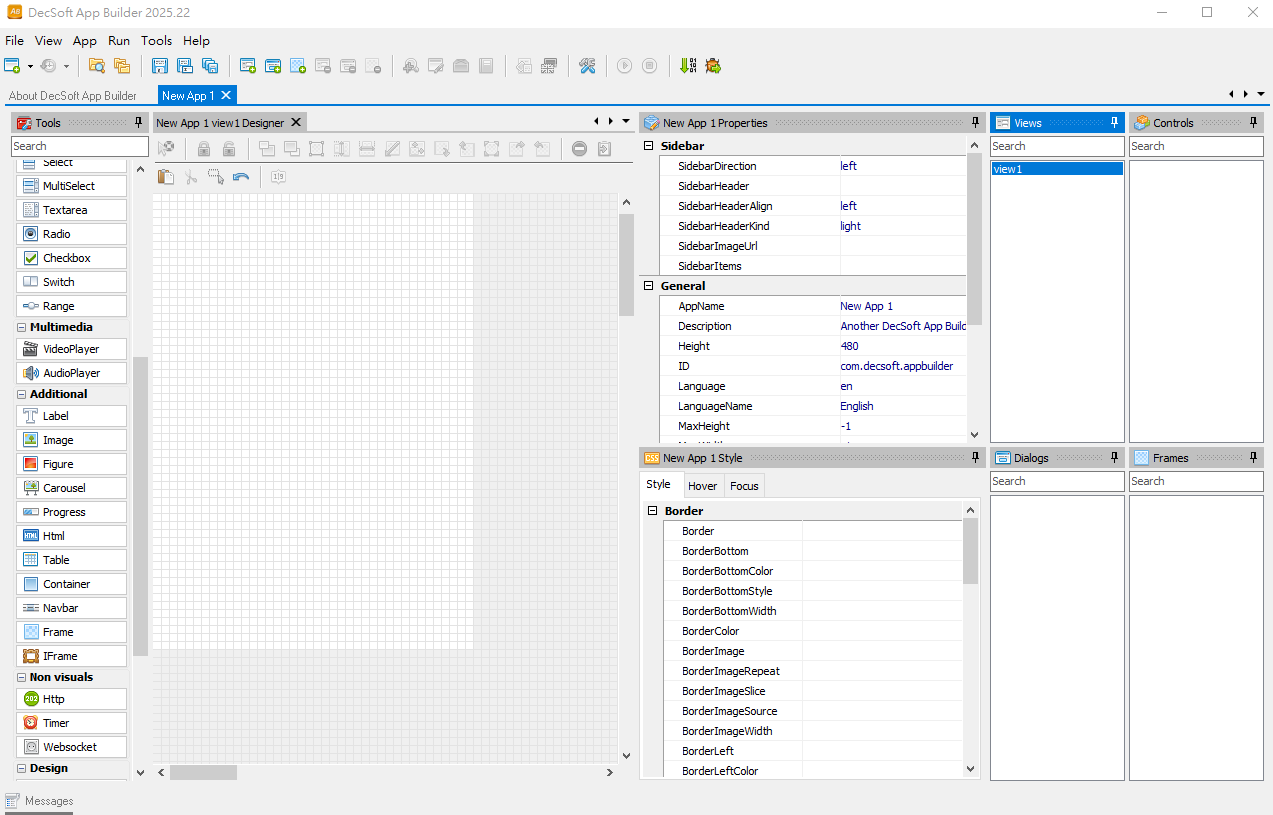Click the Views panel search field
This screenshot has height=815, width=1273.
(1057, 146)
